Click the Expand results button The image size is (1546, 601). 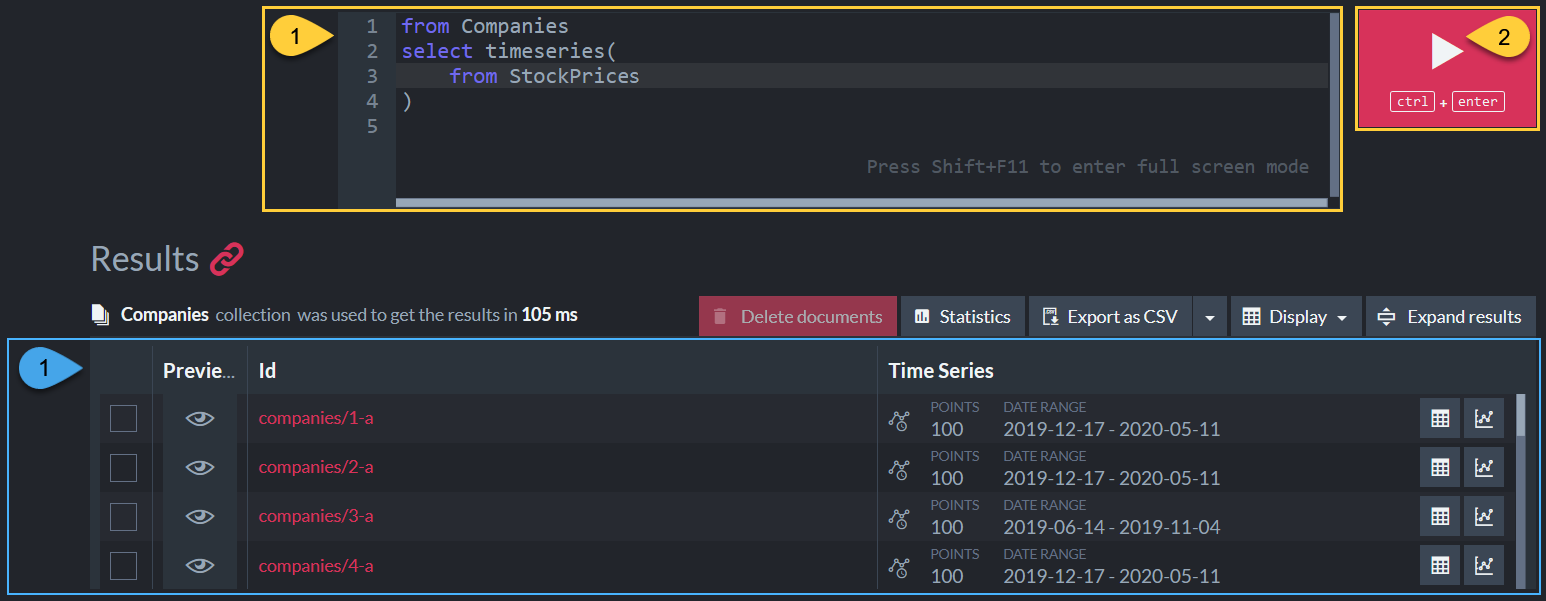1451,317
